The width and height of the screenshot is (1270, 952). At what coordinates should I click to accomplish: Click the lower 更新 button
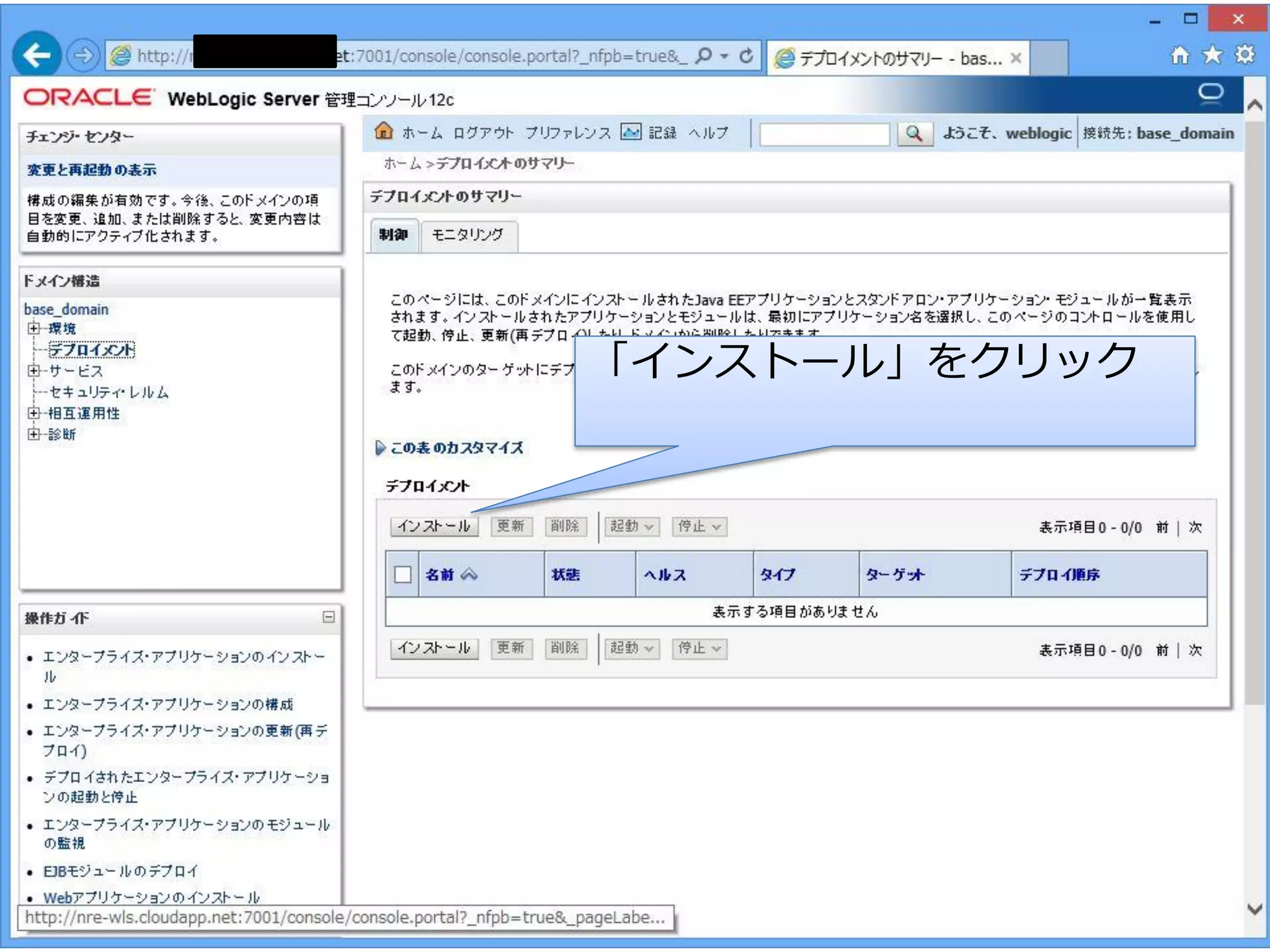(511, 648)
